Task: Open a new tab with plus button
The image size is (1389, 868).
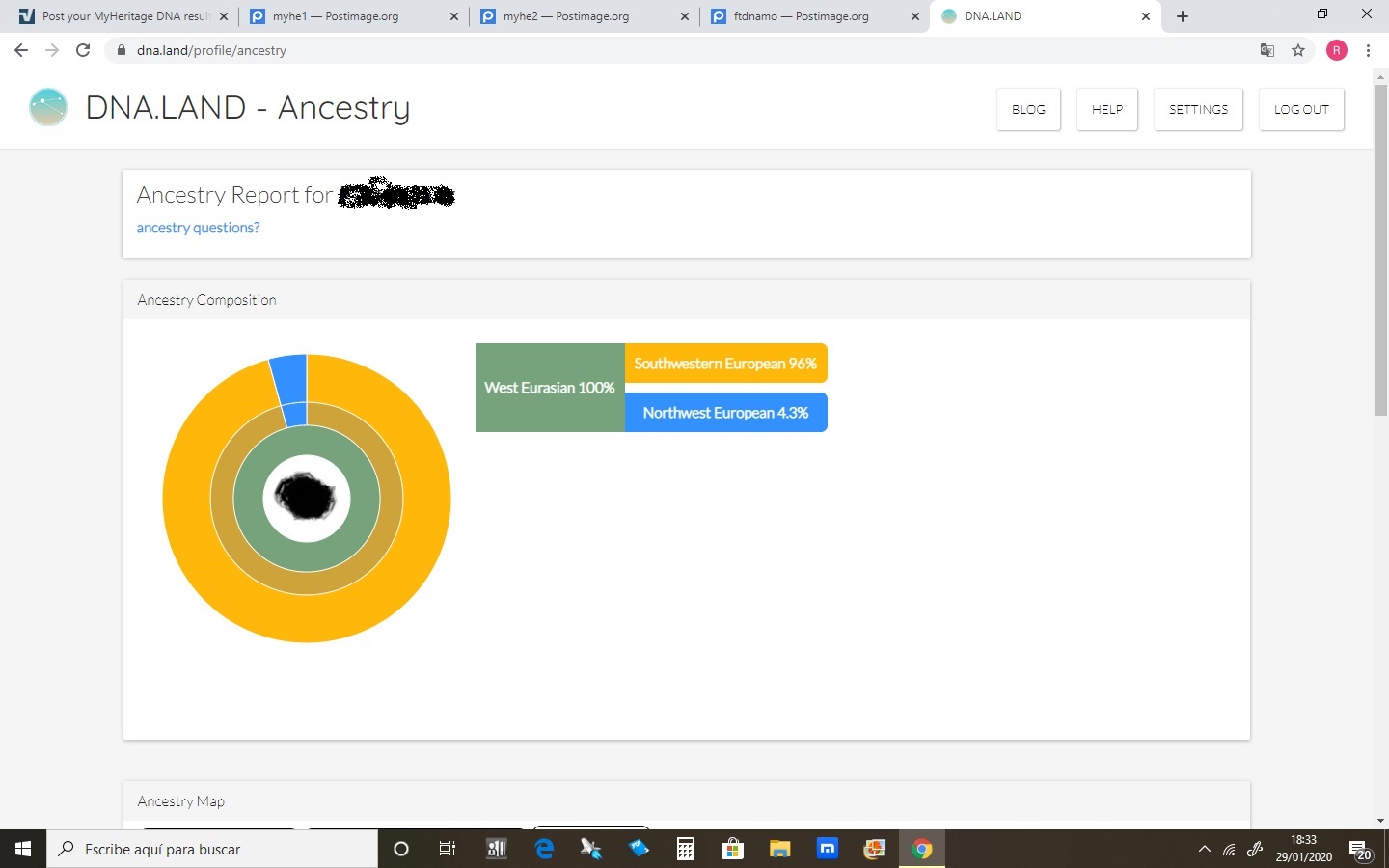Action: click(1183, 16)
